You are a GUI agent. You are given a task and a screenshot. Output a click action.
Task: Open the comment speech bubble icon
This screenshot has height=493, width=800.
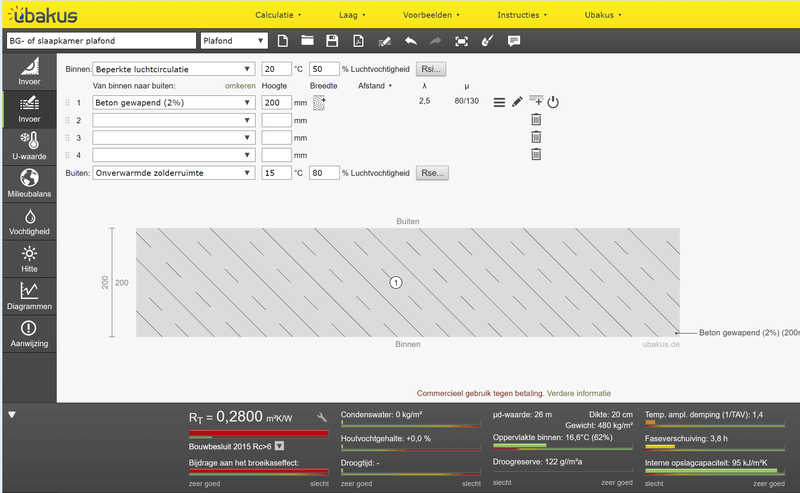click(514, 41)
